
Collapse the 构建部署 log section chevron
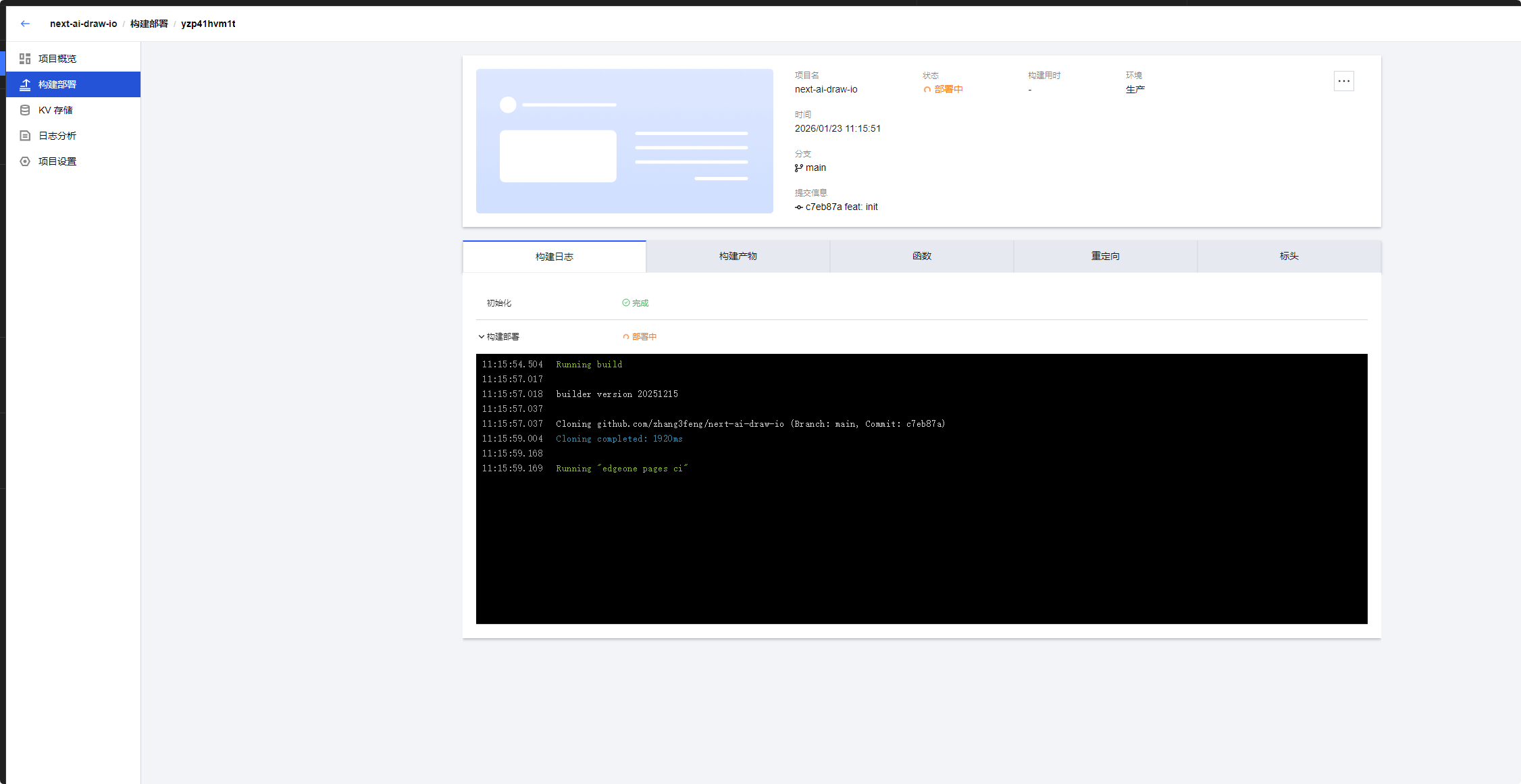coord(481,336)
